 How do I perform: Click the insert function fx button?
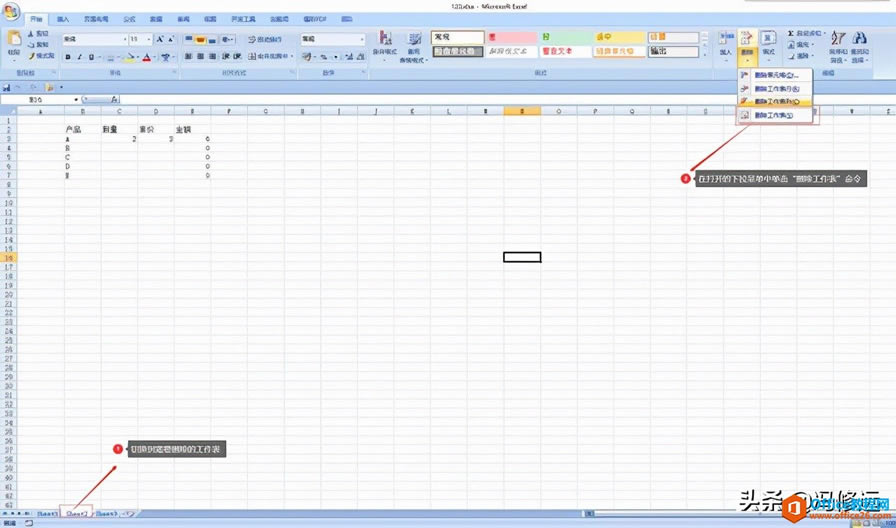click(x=114, y=99)
